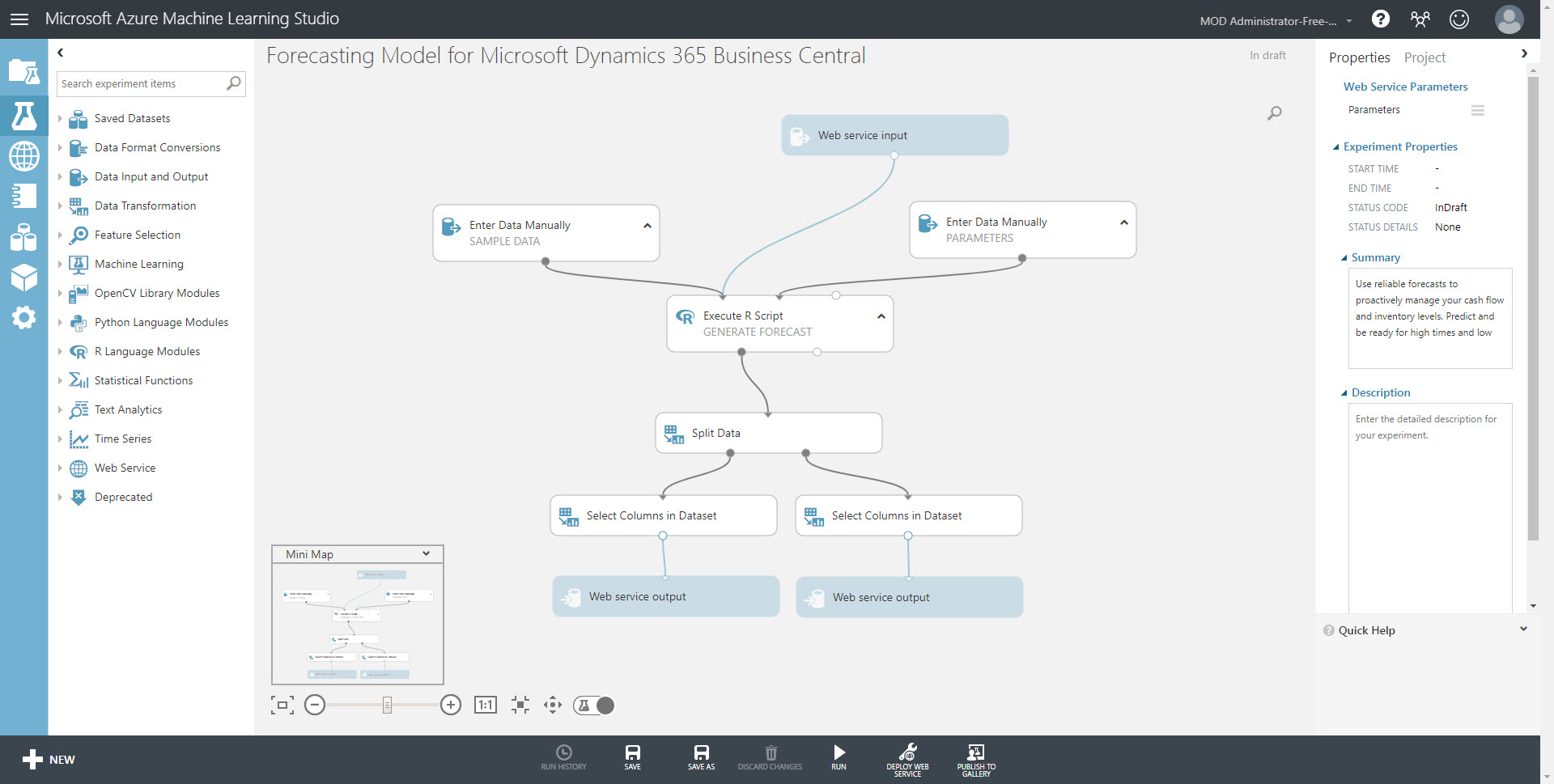Collapse the PARAMETERS module comment
Viewport: 1554px width, 784px height.
tap(1124, 222)
